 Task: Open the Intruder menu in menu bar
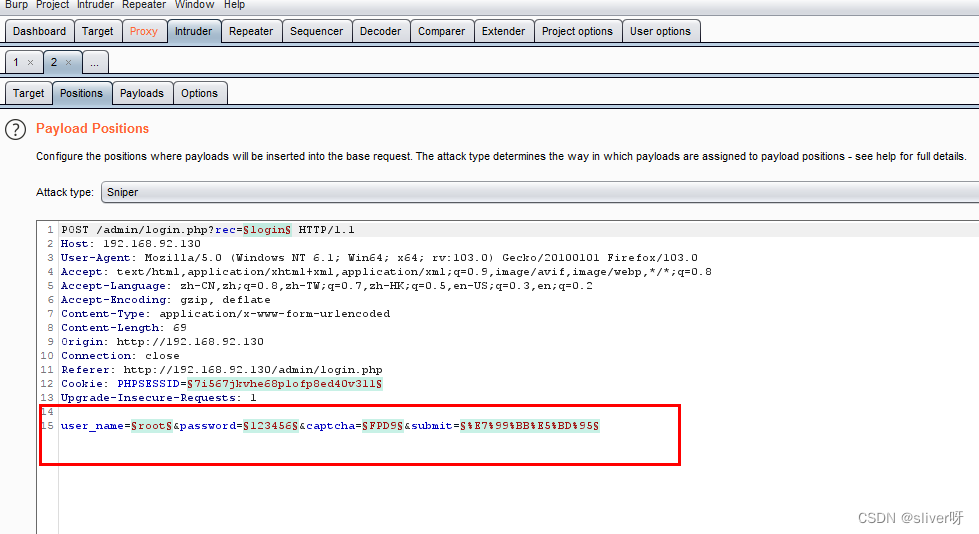coord(96,5)
